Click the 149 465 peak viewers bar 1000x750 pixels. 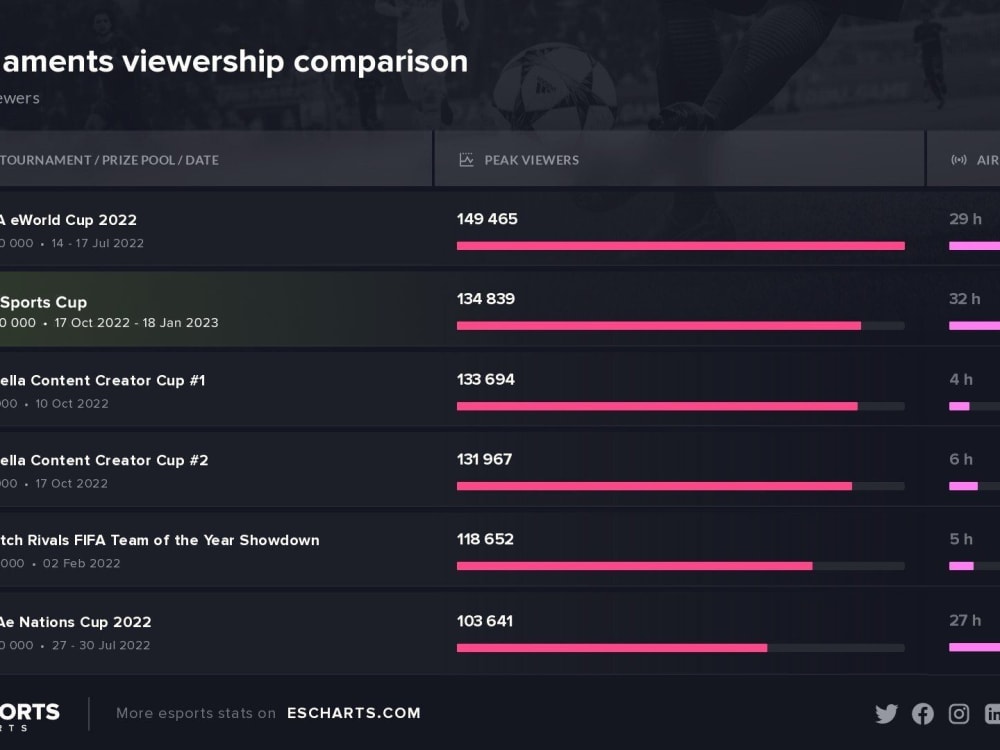[680, 246]
